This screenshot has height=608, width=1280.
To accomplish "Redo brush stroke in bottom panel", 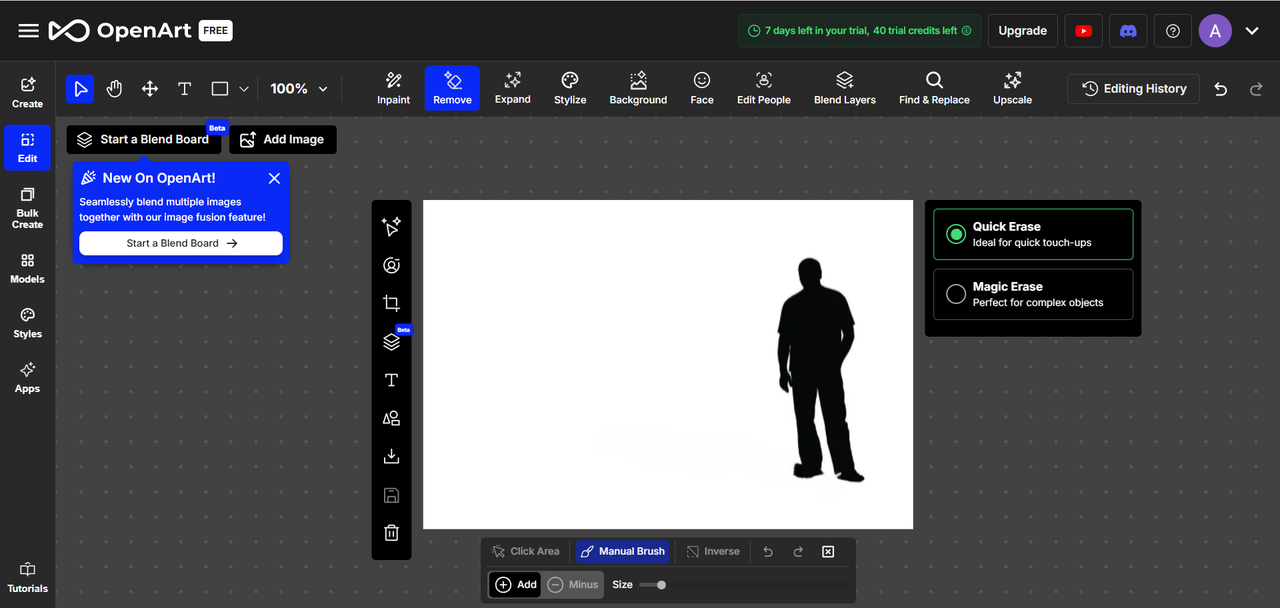I will click(x=798, y=551).
